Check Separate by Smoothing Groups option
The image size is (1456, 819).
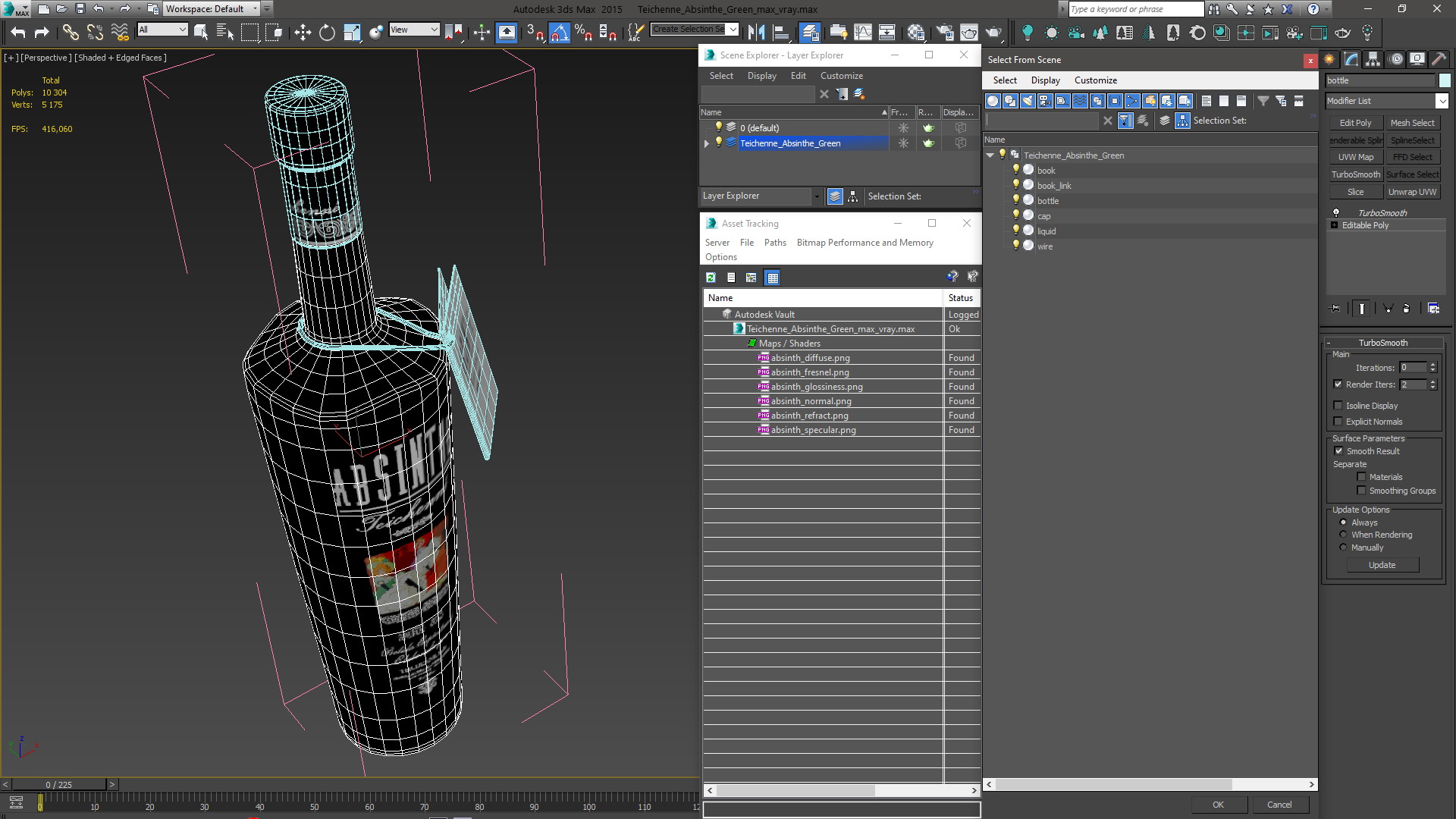point(1361,491)
